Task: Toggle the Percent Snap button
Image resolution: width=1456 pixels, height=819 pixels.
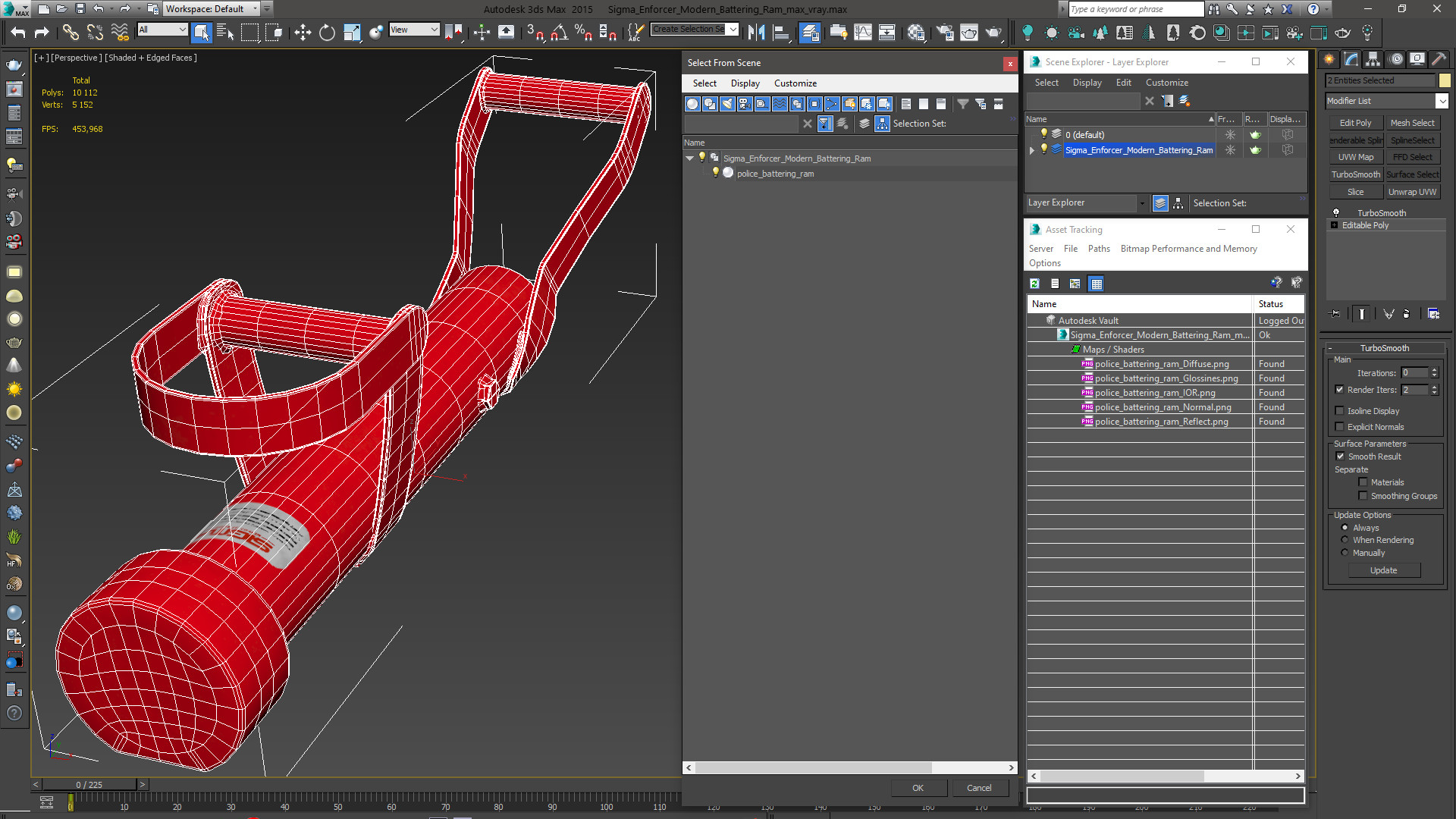Action: (x=583, y=33)
